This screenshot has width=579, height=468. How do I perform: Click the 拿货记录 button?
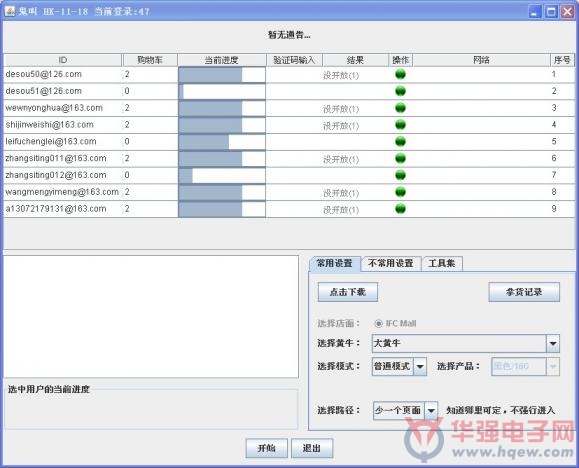[x=524, y=292]
